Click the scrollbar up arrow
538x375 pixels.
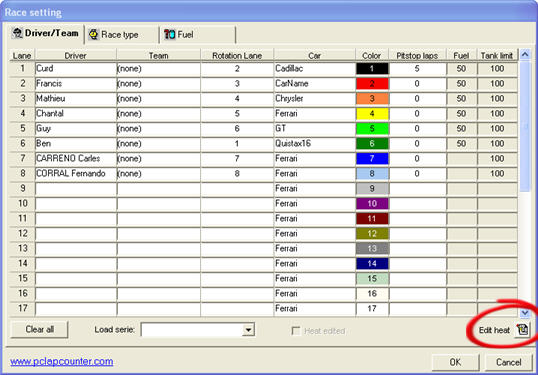point(525,54)
